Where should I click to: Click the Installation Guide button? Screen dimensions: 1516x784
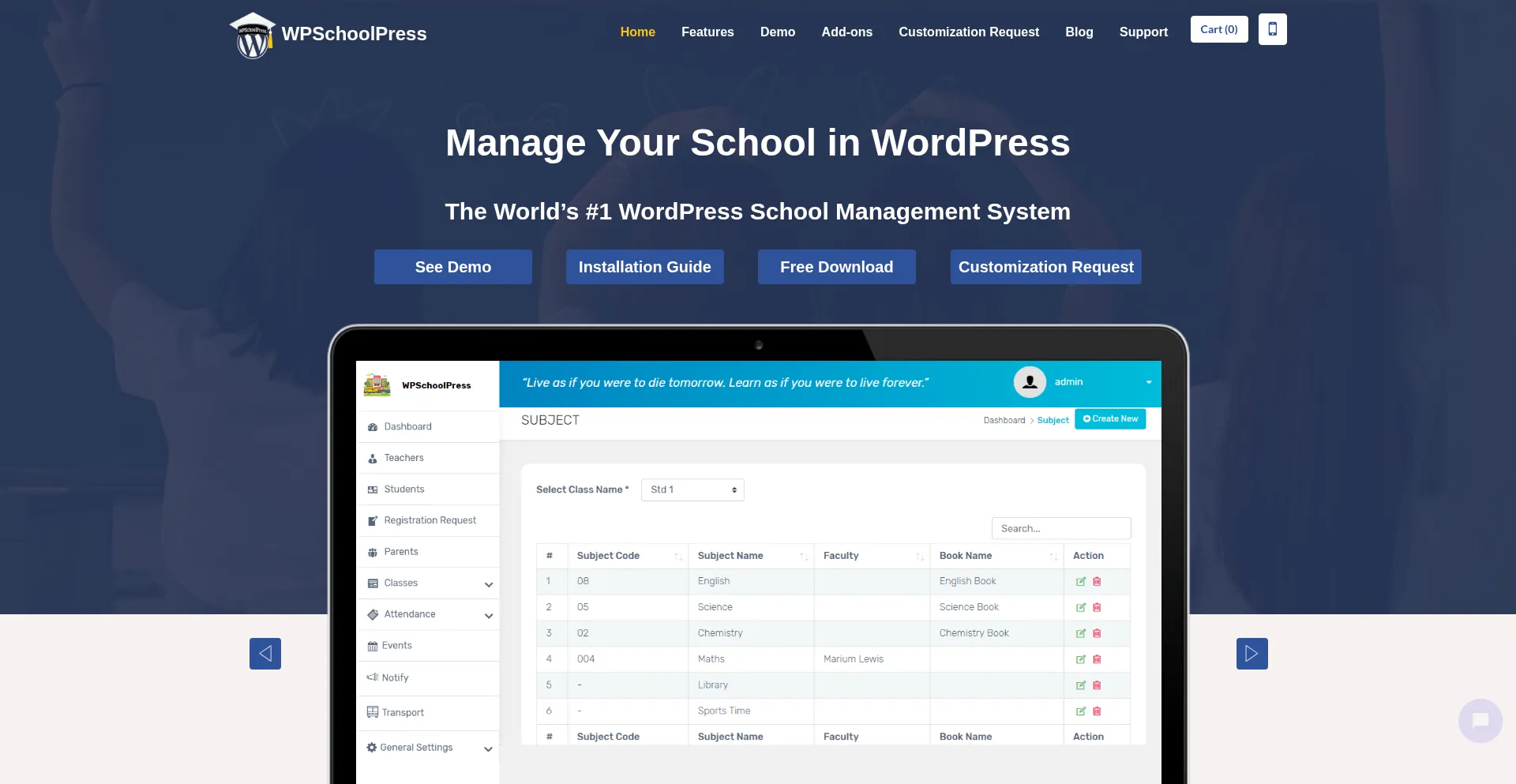[645, 267]
